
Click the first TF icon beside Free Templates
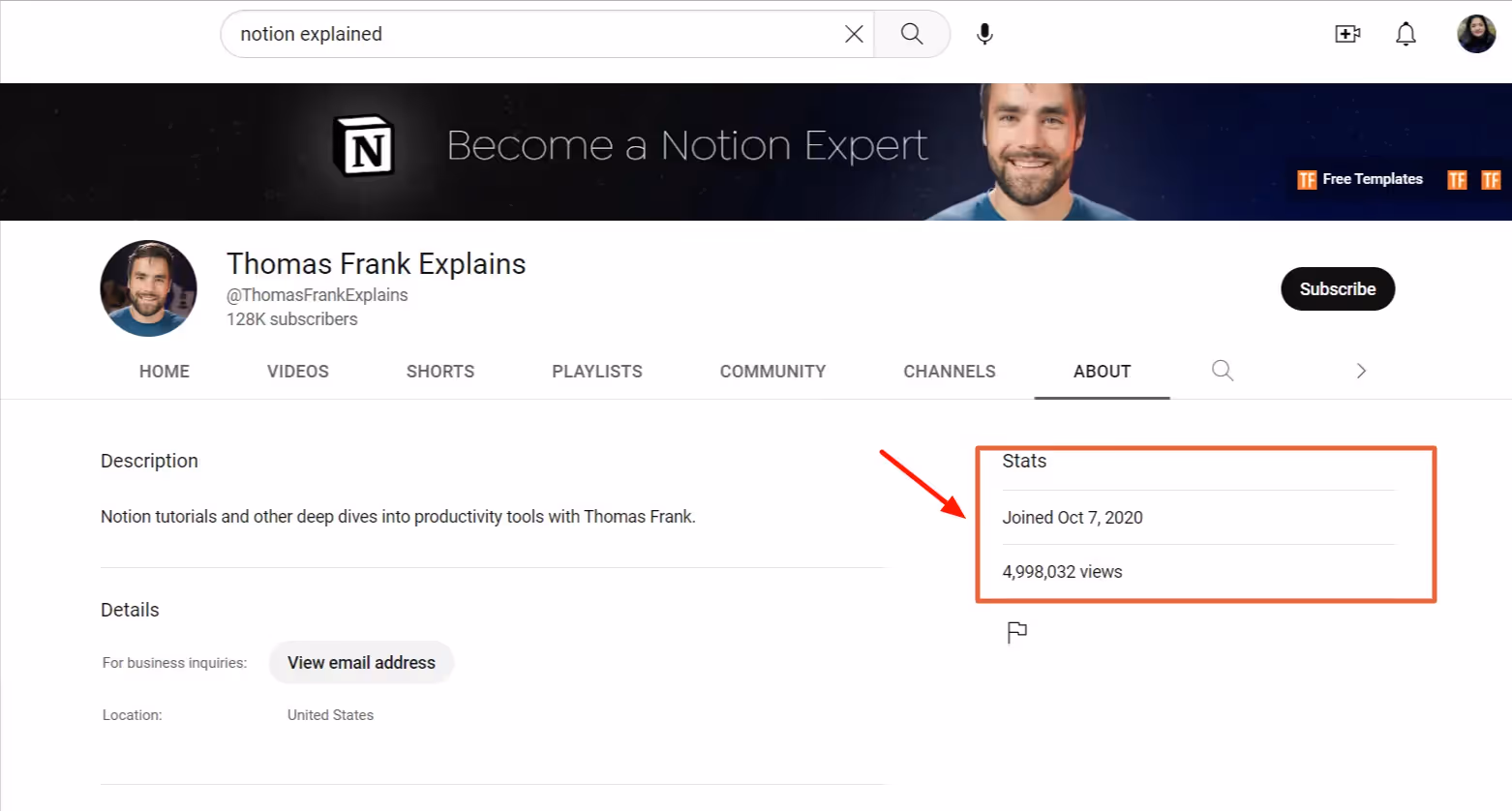tap(1307, 180)
